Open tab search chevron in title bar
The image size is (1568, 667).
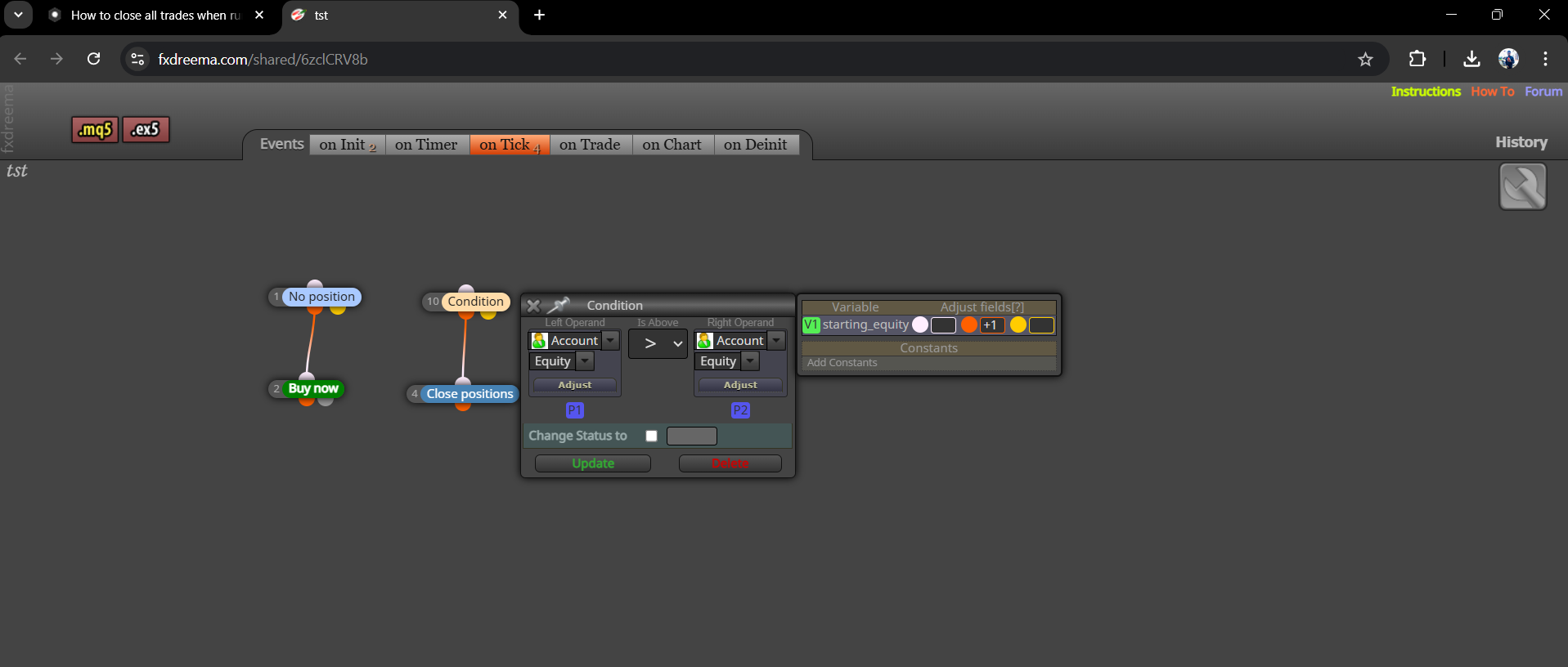click(x=18, y=15)
